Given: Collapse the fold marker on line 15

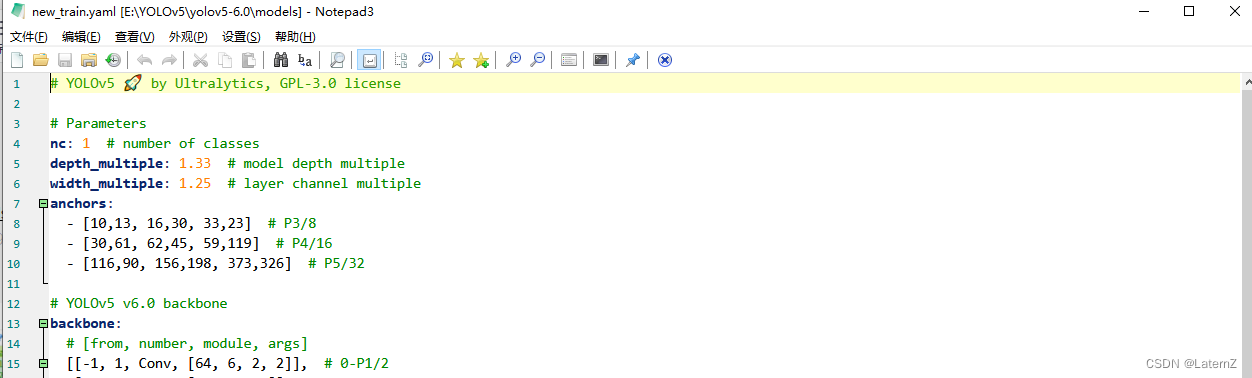Looking at the screenshot, I should (43, 364).
